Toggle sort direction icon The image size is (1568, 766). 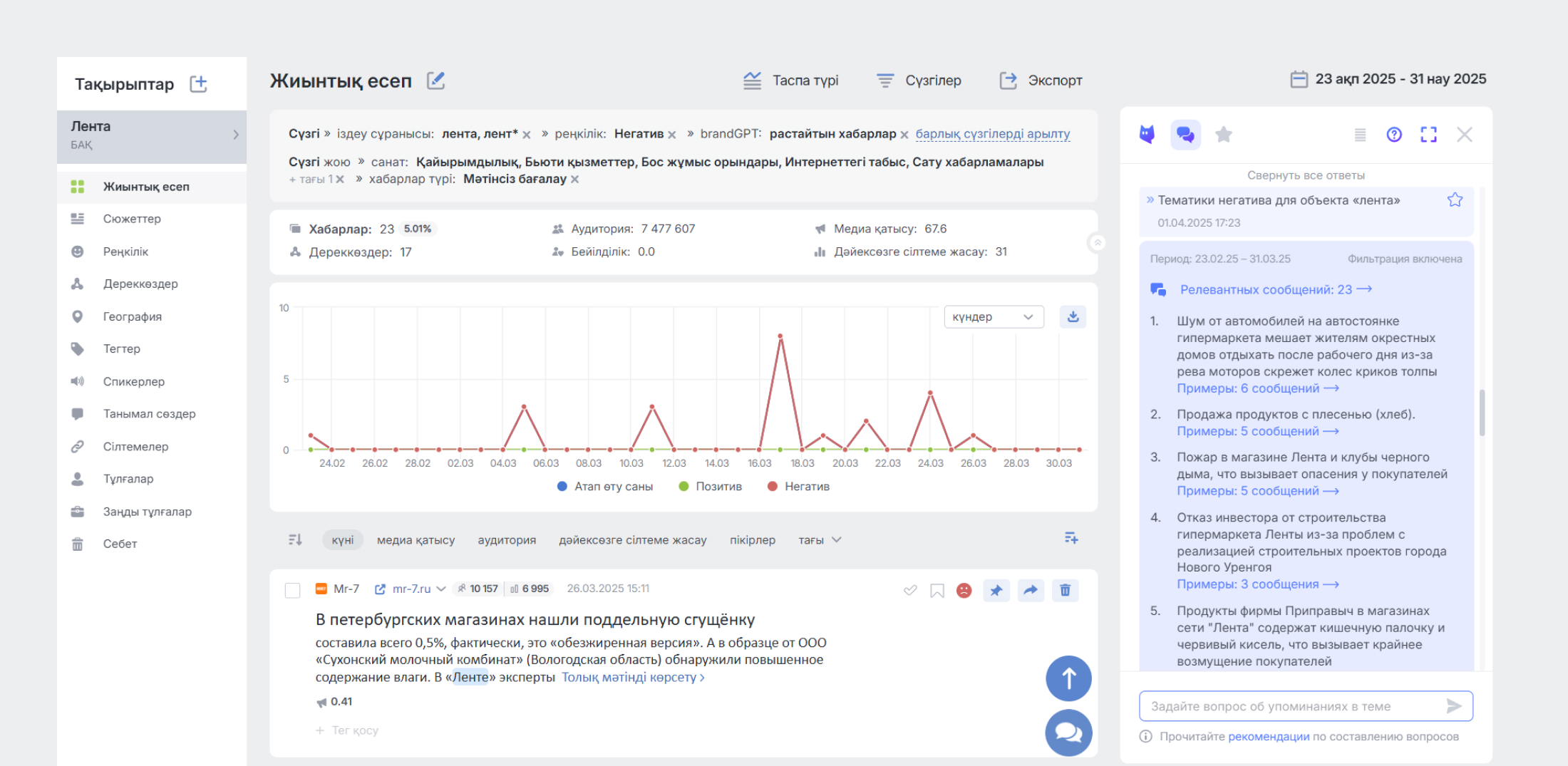coord(295,540)
